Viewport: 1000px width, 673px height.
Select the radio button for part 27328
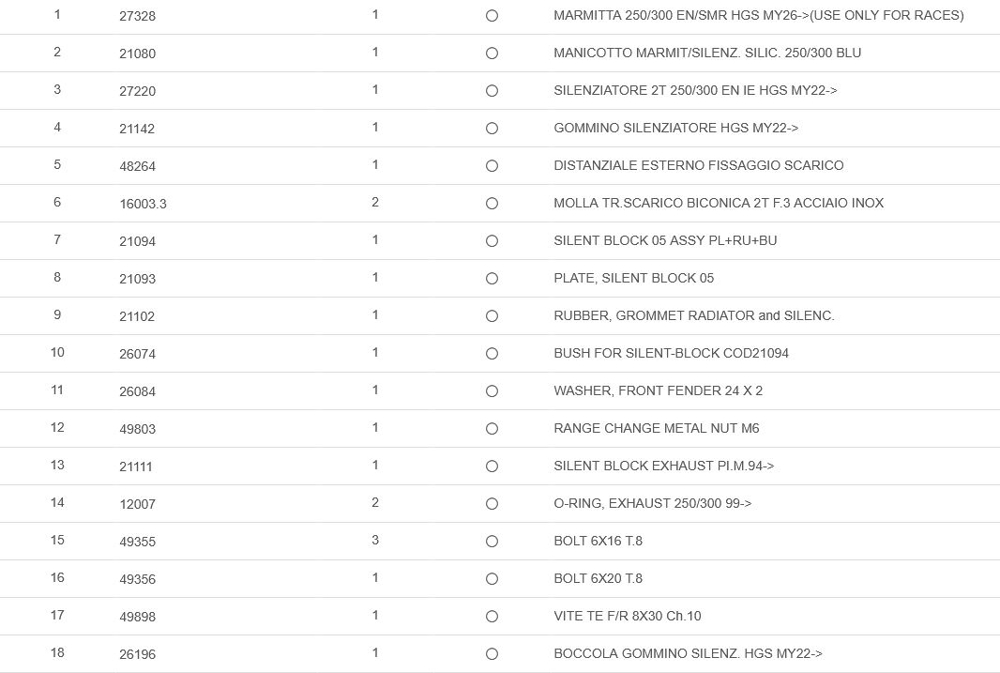pyautogui.click(x=491, y=16)
